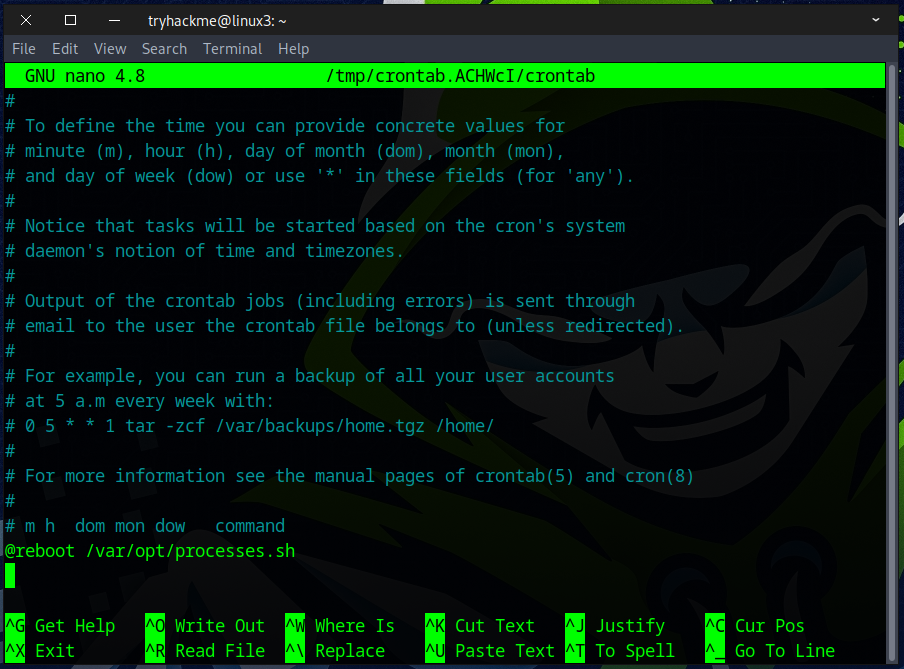The height and width of the screenshot is (669, 904).
Task: Click the ^G Get Help shortcut
Action: click(60, 626)
